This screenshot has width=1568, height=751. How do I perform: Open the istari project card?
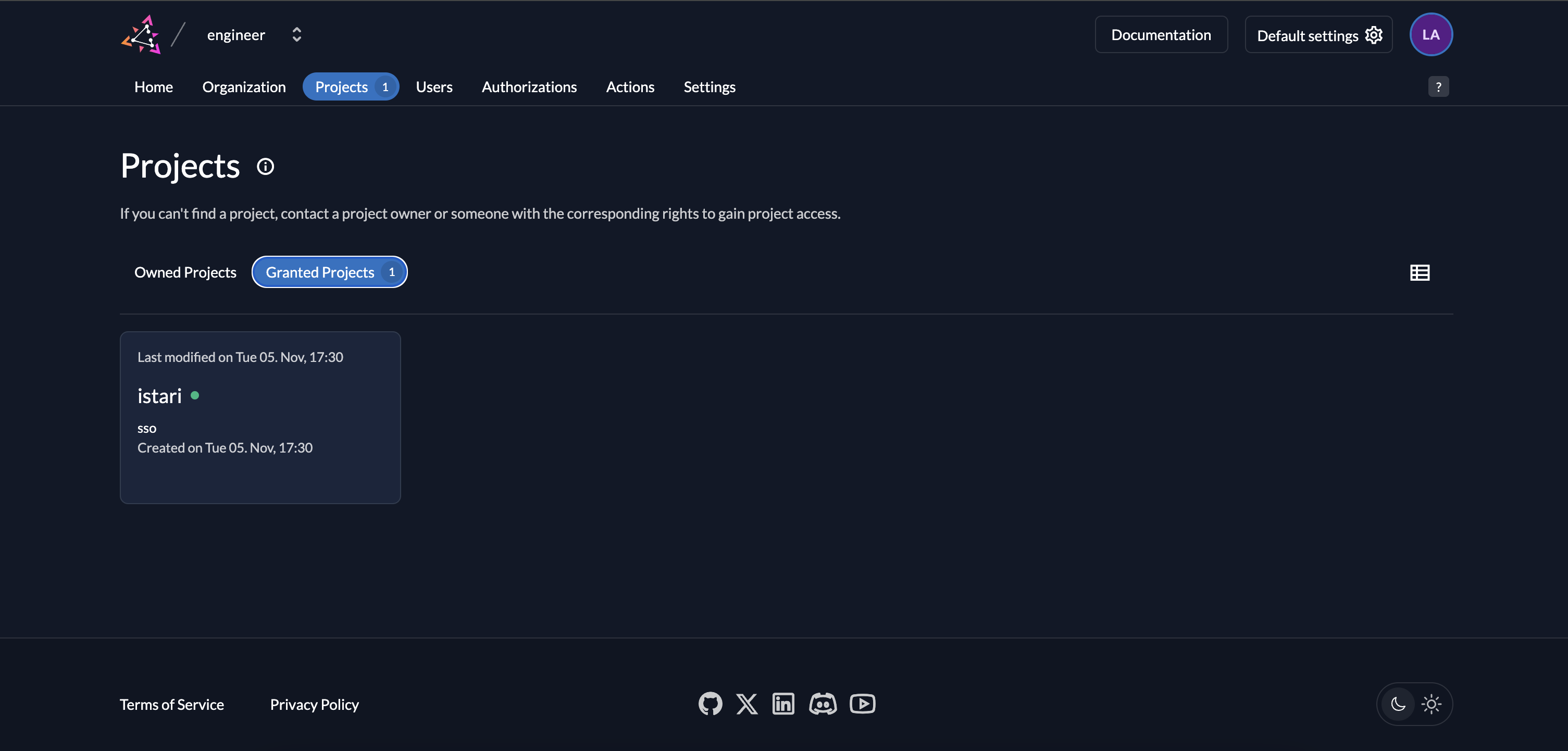260,417
